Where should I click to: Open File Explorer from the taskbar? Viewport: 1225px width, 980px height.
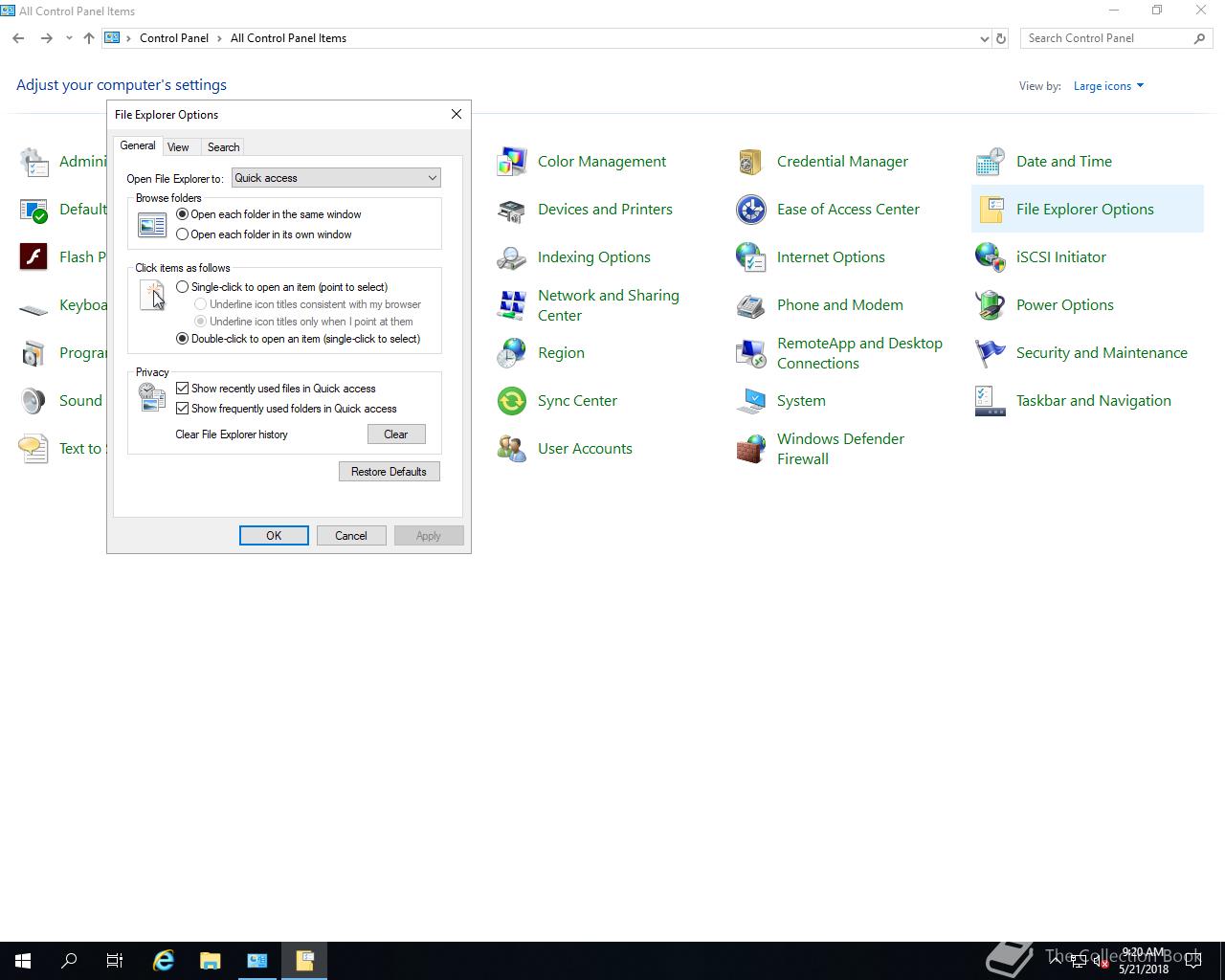(211, 961)
